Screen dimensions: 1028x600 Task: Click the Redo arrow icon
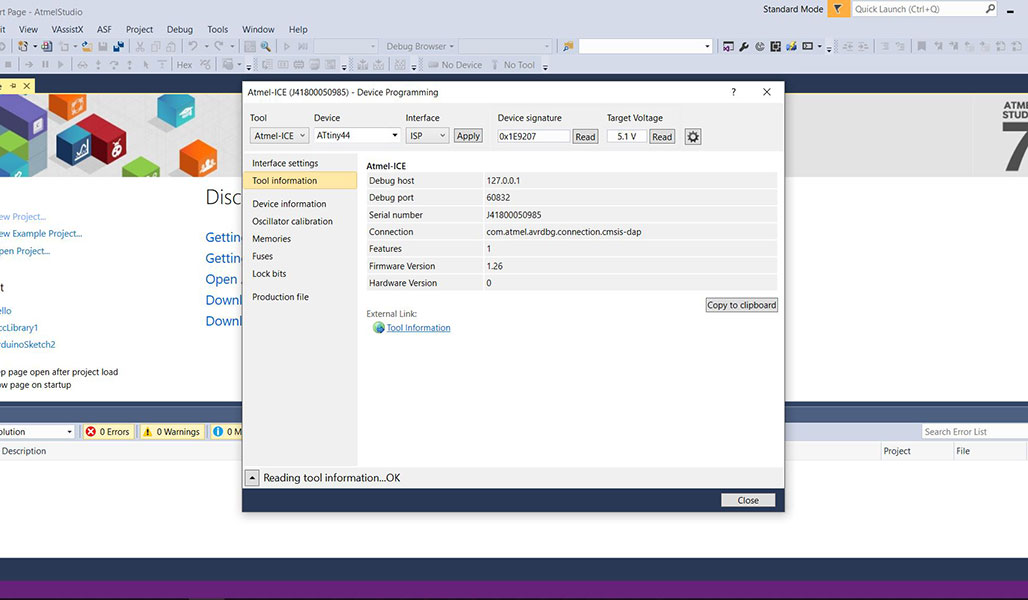click(x=218, y=46)
